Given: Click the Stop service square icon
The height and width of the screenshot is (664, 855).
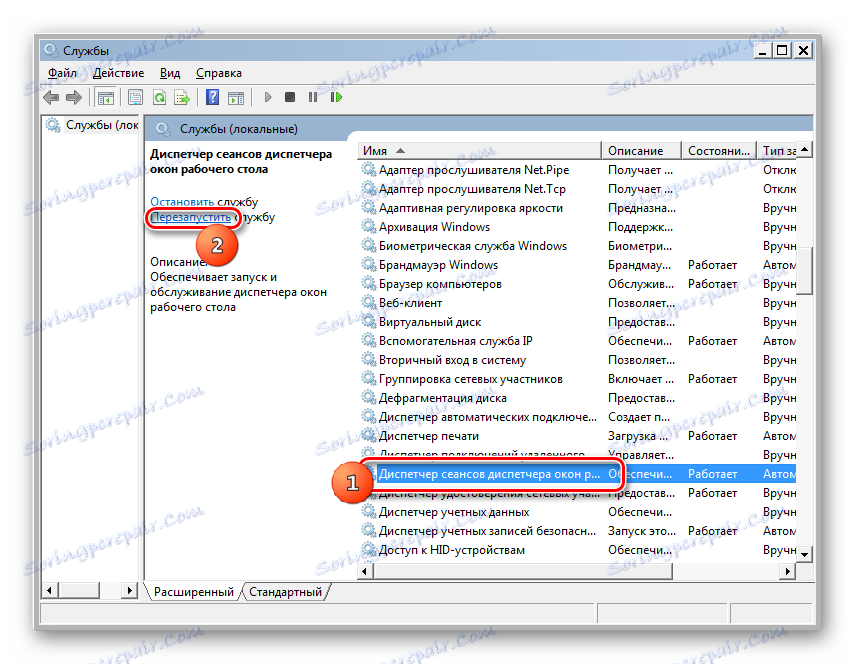Looking at the screenshot, I should [290, 97].
